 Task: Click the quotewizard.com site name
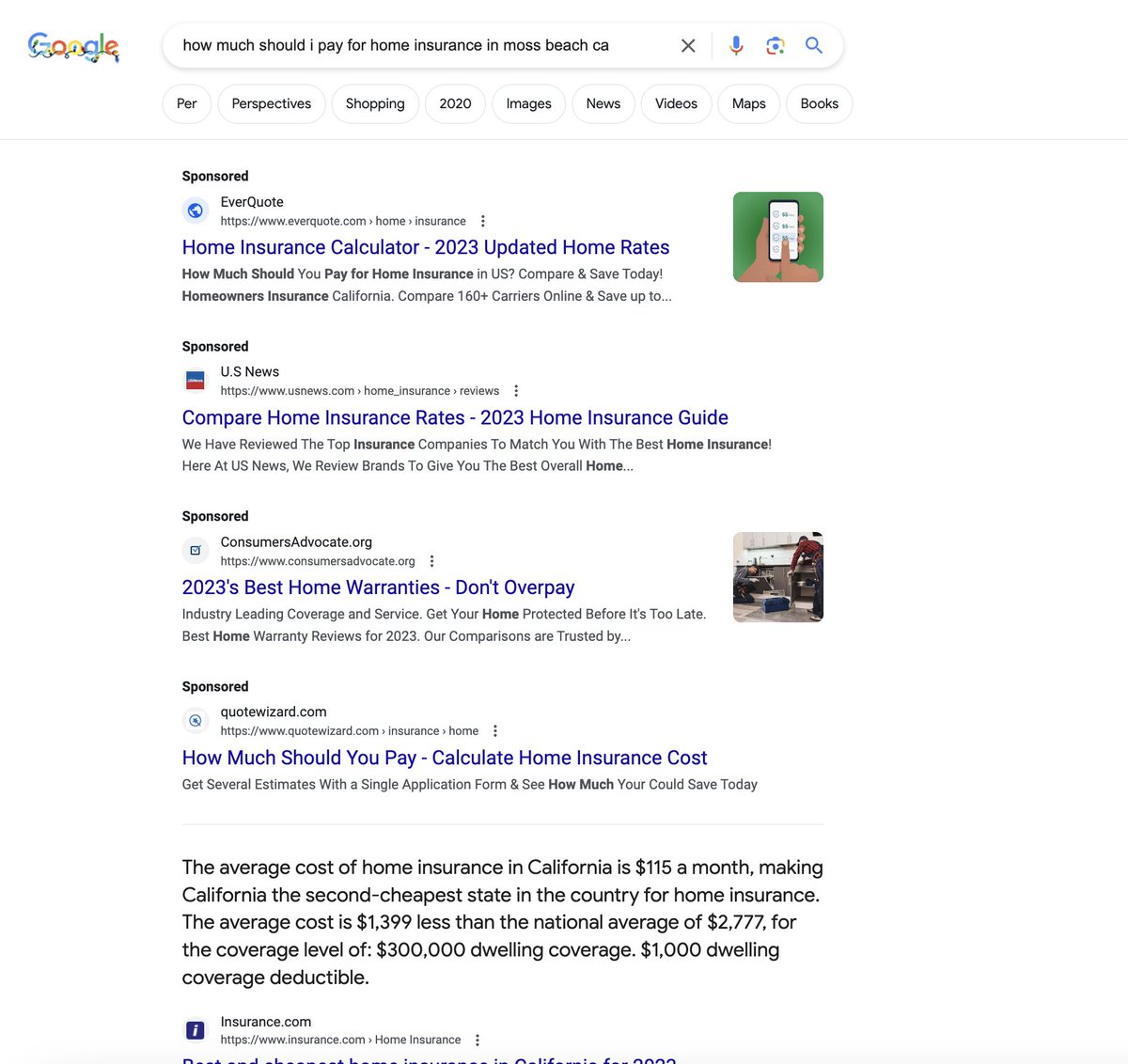tap(274, 712)
